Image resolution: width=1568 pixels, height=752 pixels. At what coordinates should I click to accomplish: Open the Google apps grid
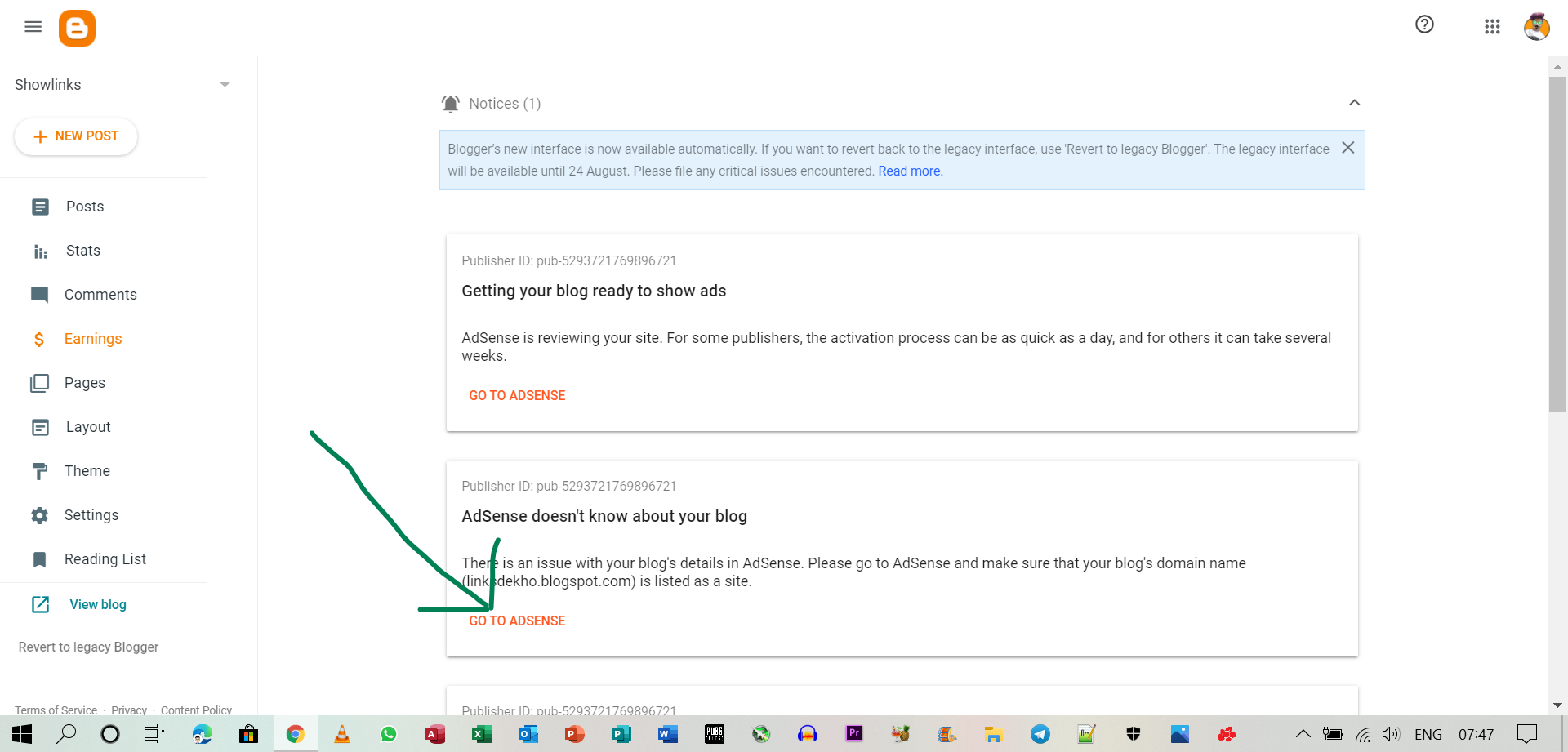point(1492,27)
